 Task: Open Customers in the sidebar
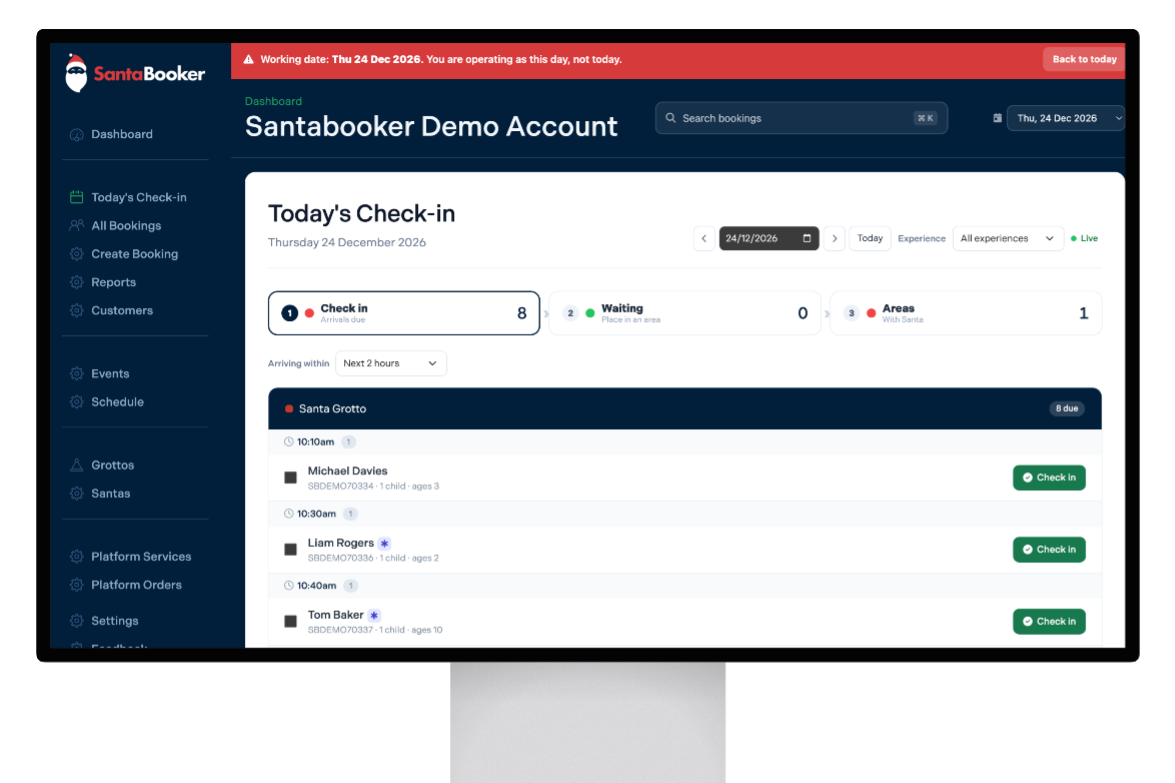tap(121, 310)
